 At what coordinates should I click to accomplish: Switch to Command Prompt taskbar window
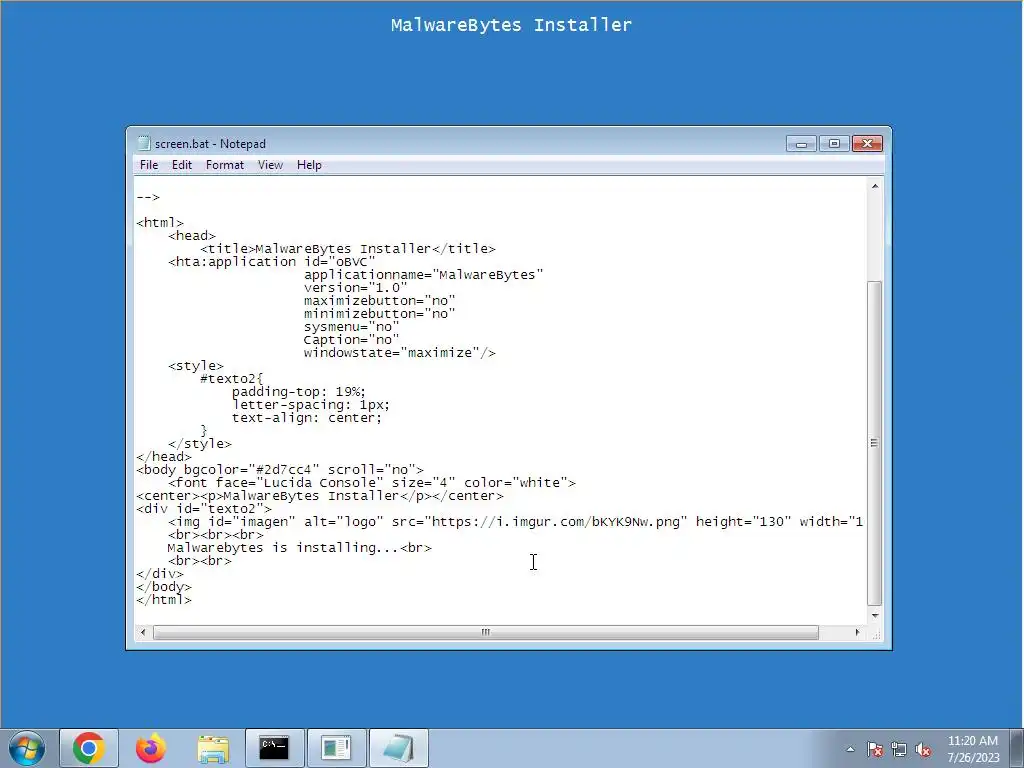coord(274,748)
